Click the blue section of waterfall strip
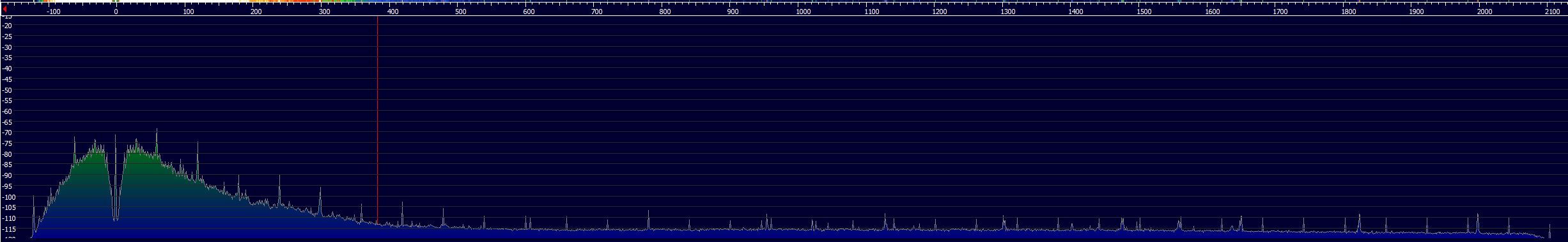The width and height of the screenshot is (1568, 242). click(415, 2)
